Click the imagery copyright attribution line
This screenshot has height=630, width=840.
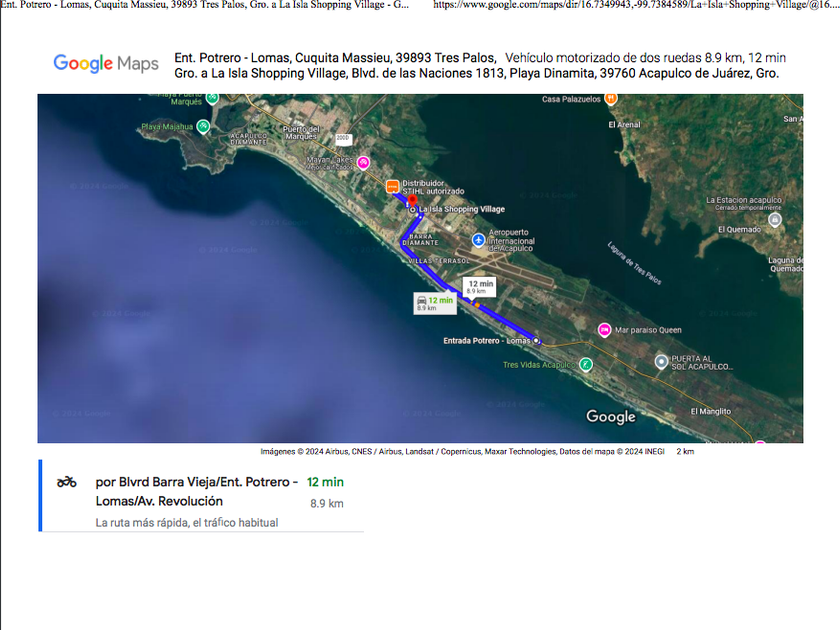[x=462, y=452]
